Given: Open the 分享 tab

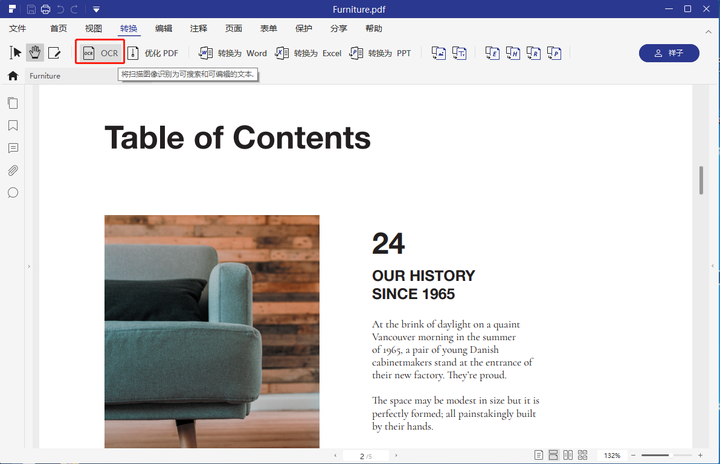Looking at the screenshot, I should tap(338, 28).
